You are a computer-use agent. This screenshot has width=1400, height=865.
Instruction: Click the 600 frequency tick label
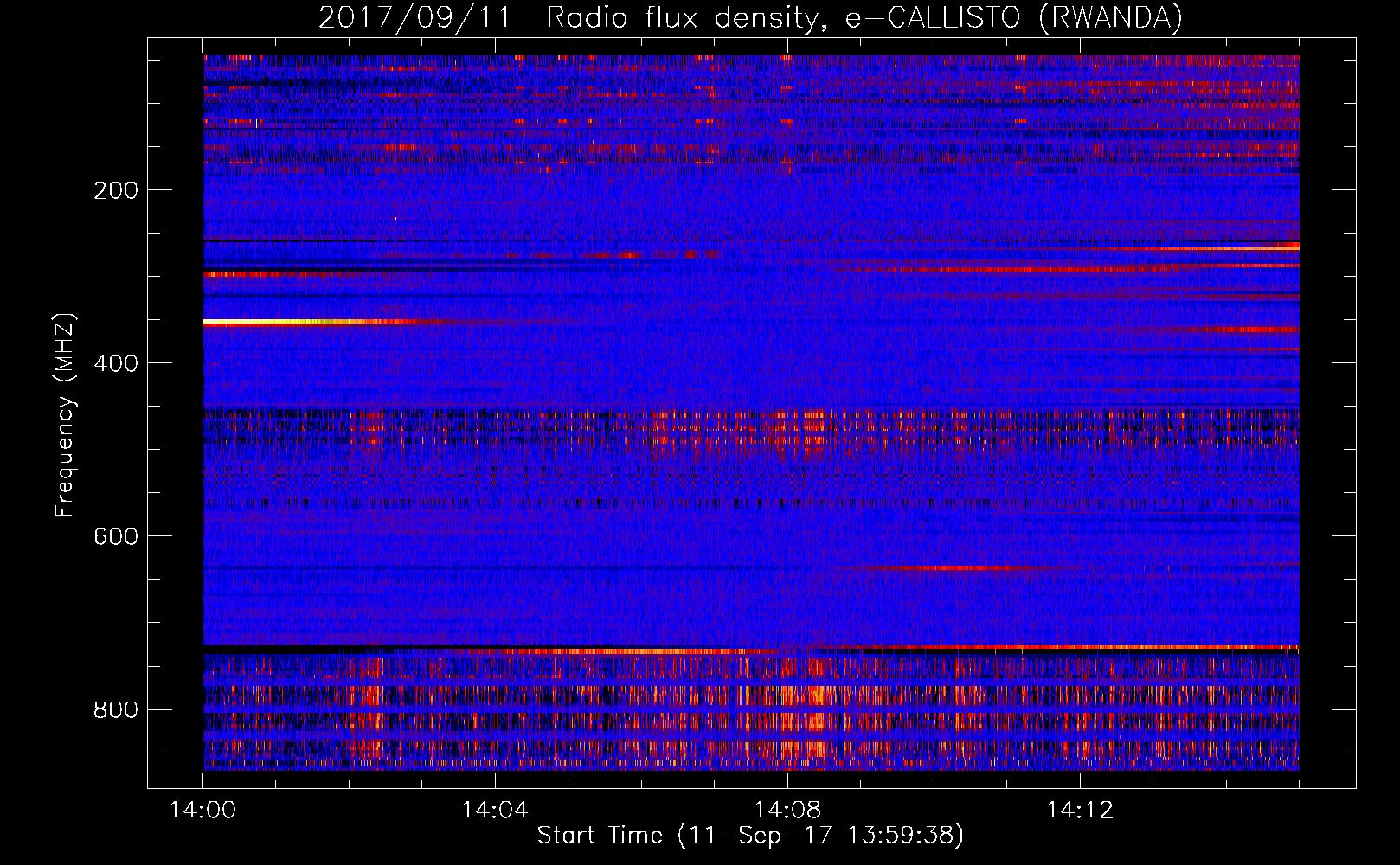point(115,536)
